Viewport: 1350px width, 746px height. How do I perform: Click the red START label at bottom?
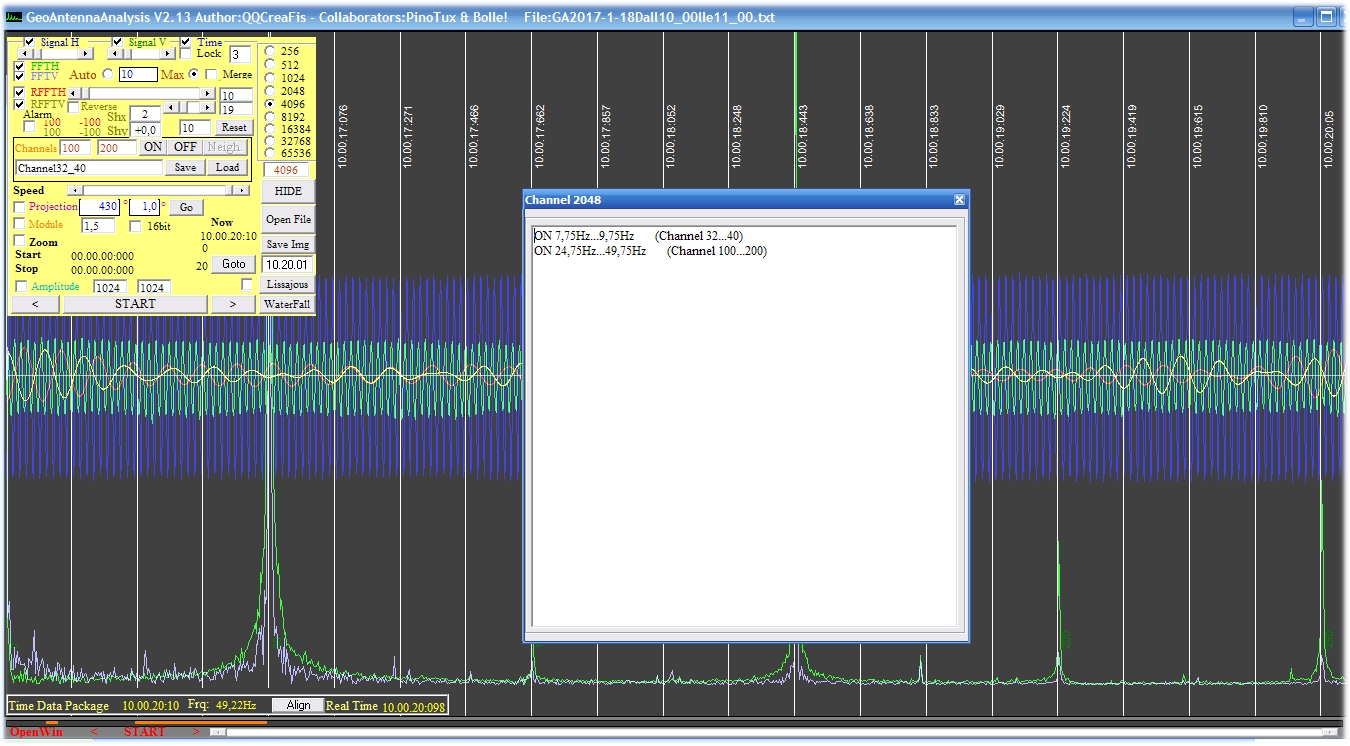(144, 732)
